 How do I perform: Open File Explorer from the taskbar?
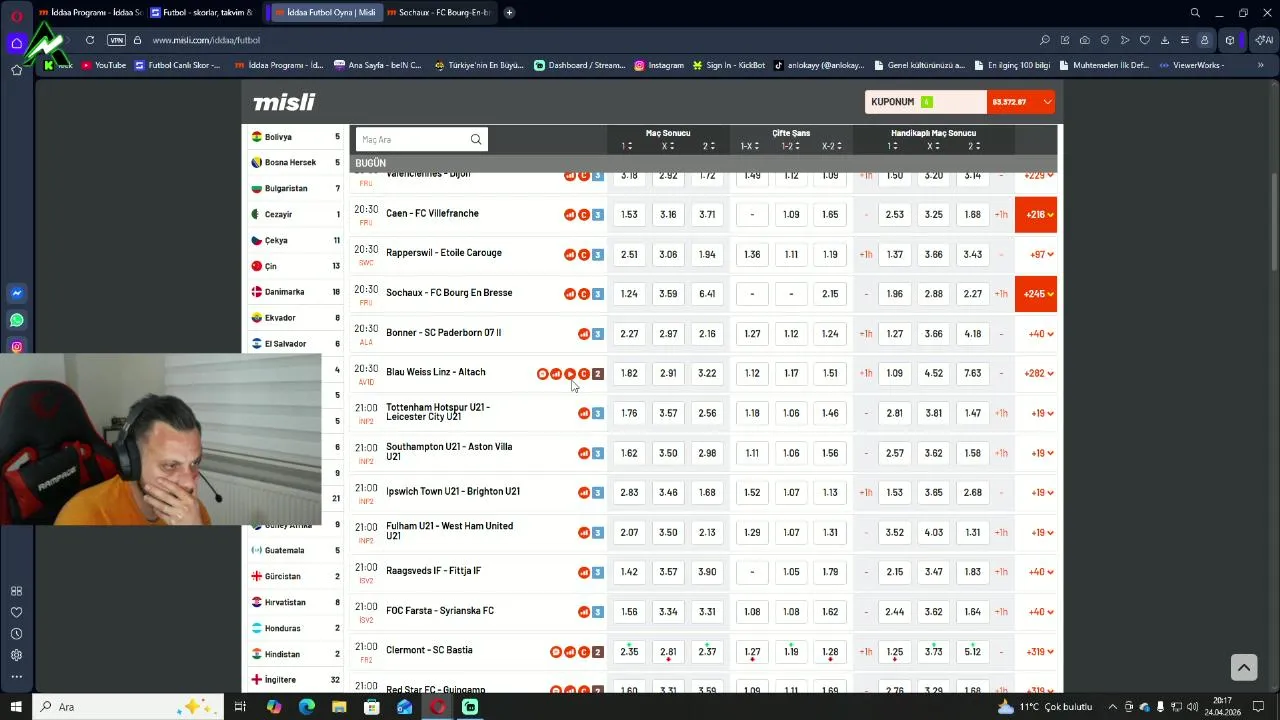click(x=339, y=707)
